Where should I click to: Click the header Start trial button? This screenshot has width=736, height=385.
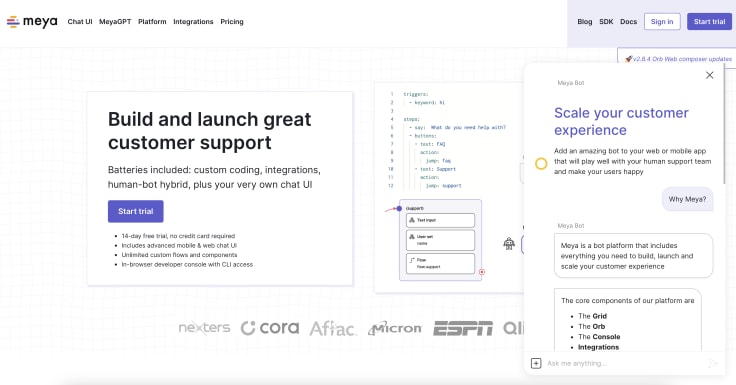click(709, 22)
